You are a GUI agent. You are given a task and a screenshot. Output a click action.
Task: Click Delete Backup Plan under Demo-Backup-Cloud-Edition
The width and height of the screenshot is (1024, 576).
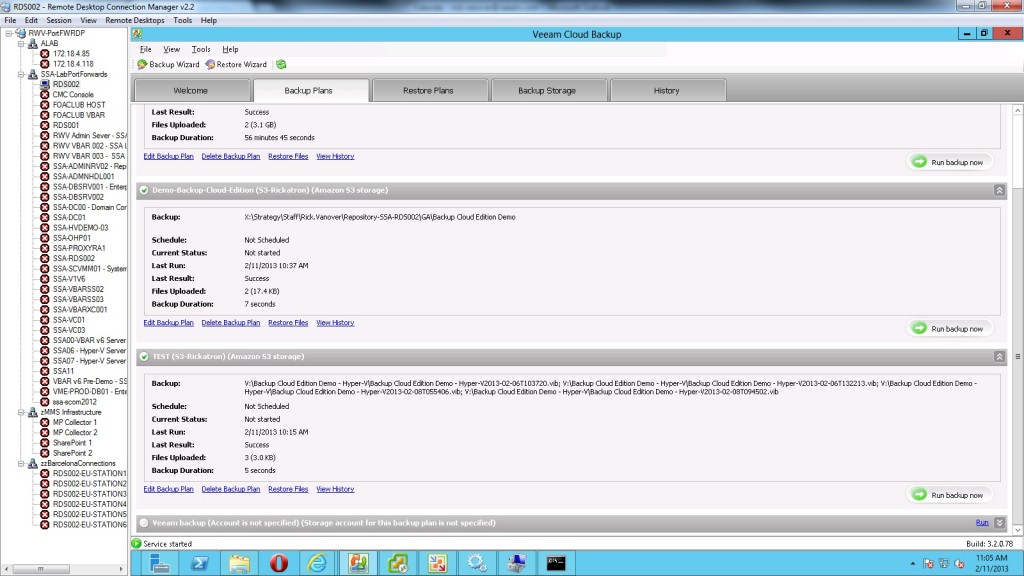[231, 323]
